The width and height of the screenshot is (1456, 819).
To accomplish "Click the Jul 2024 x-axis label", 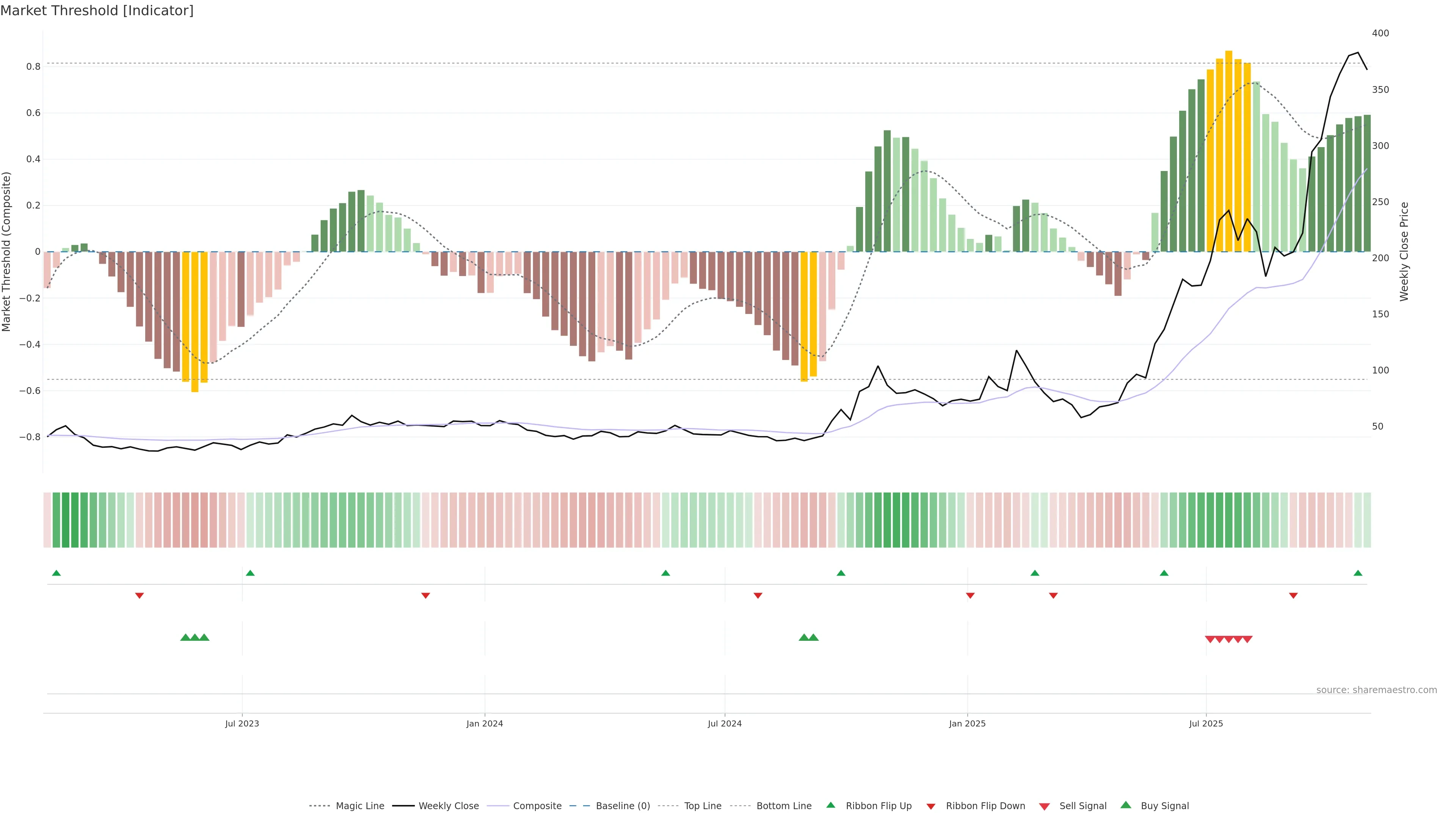I will [x=725, y=723].
